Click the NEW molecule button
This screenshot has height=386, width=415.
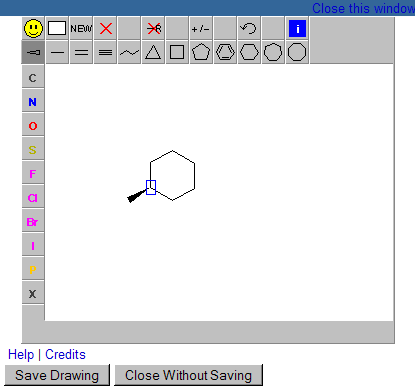(81, 28)
